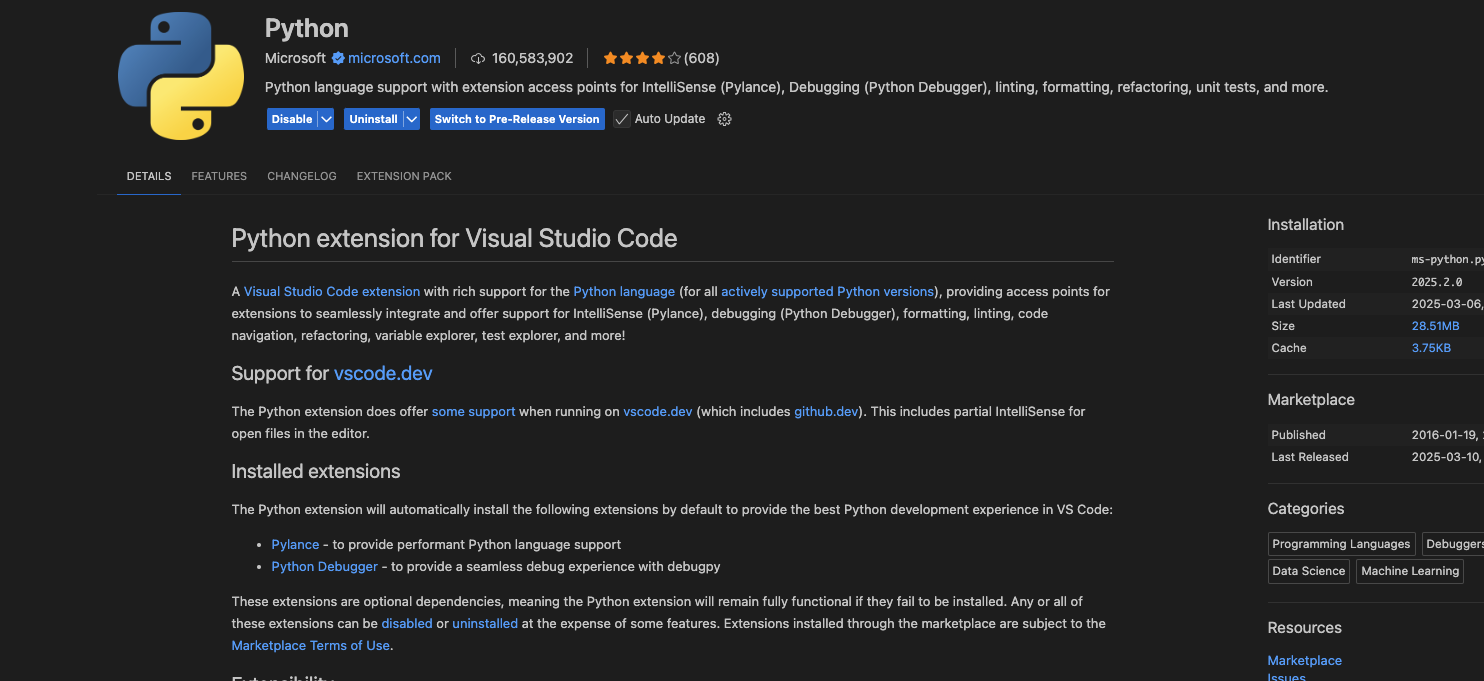Click the Resources section heading

1304,628
